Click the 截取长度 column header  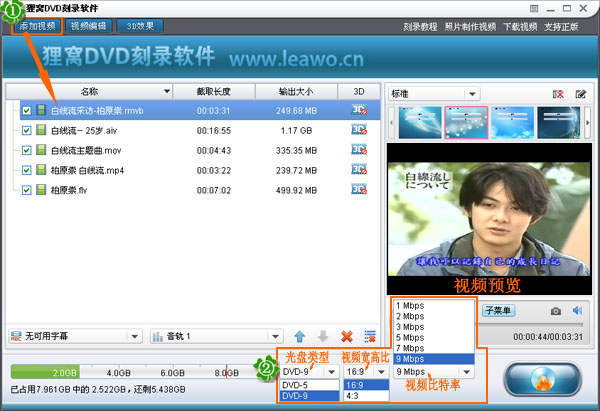[214, 91]
